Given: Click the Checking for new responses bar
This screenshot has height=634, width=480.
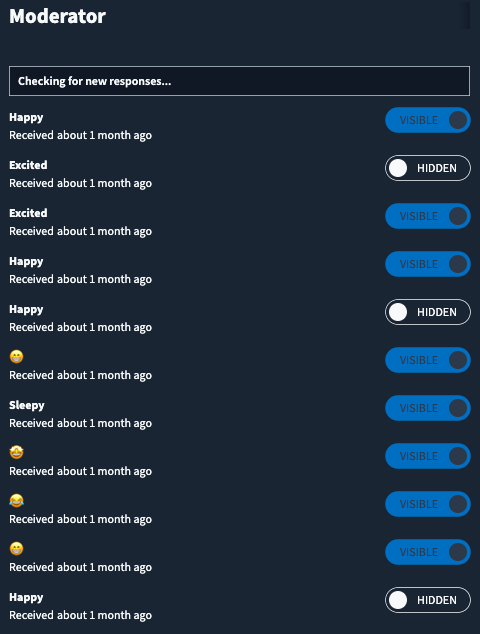Looking at the screenshot, I should [239, 81].
